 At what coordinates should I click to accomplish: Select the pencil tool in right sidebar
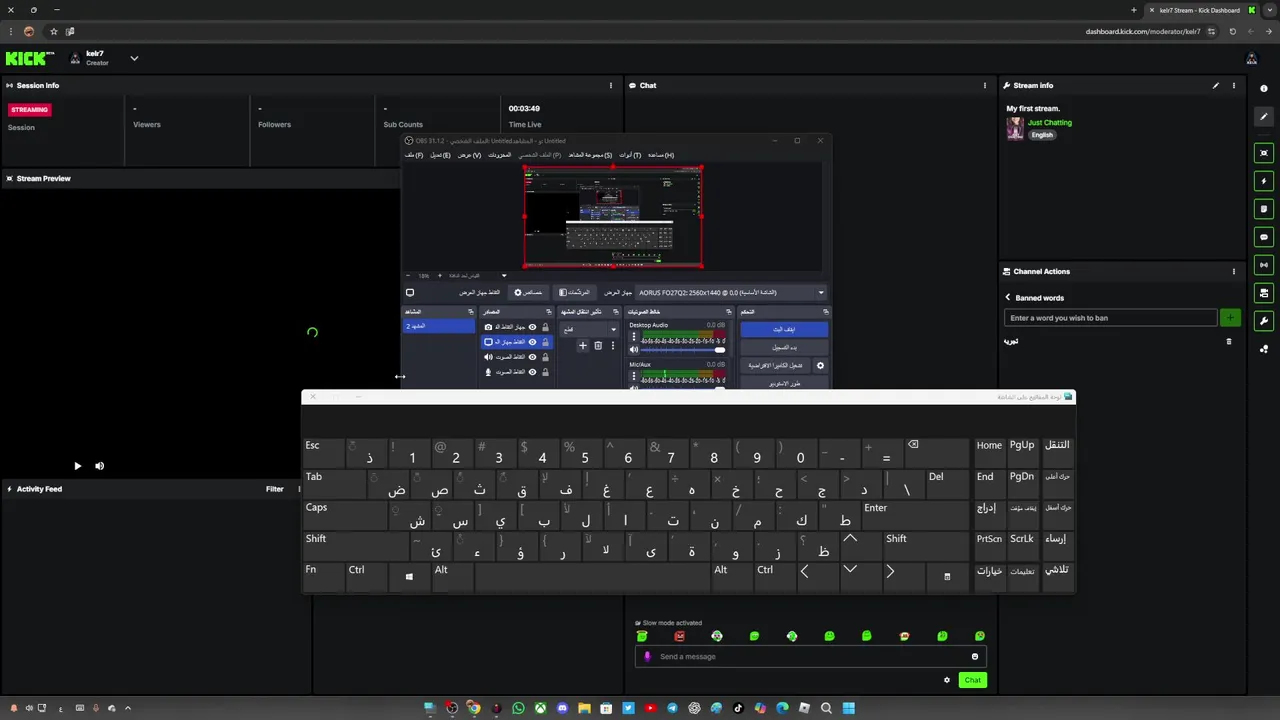coord(1264,117)
